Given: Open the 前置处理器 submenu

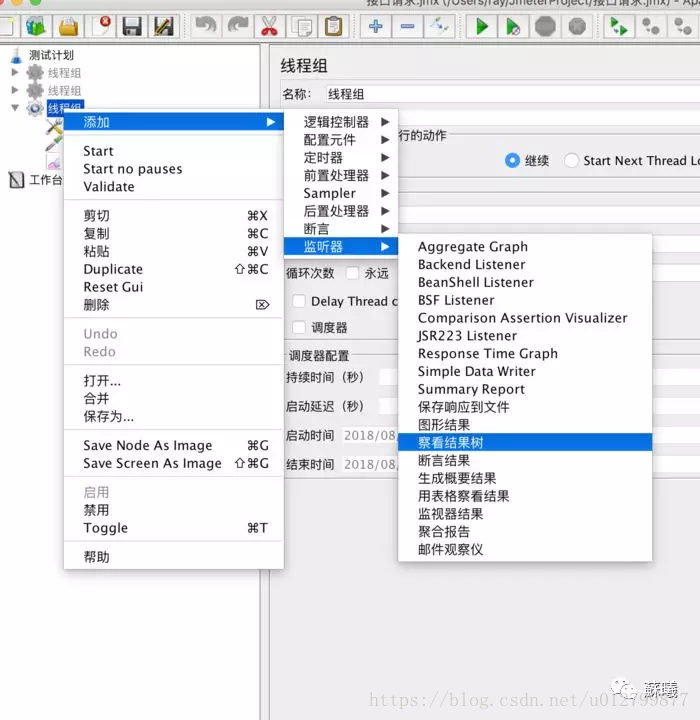Looking at the screenshot, I should (341, 175).
